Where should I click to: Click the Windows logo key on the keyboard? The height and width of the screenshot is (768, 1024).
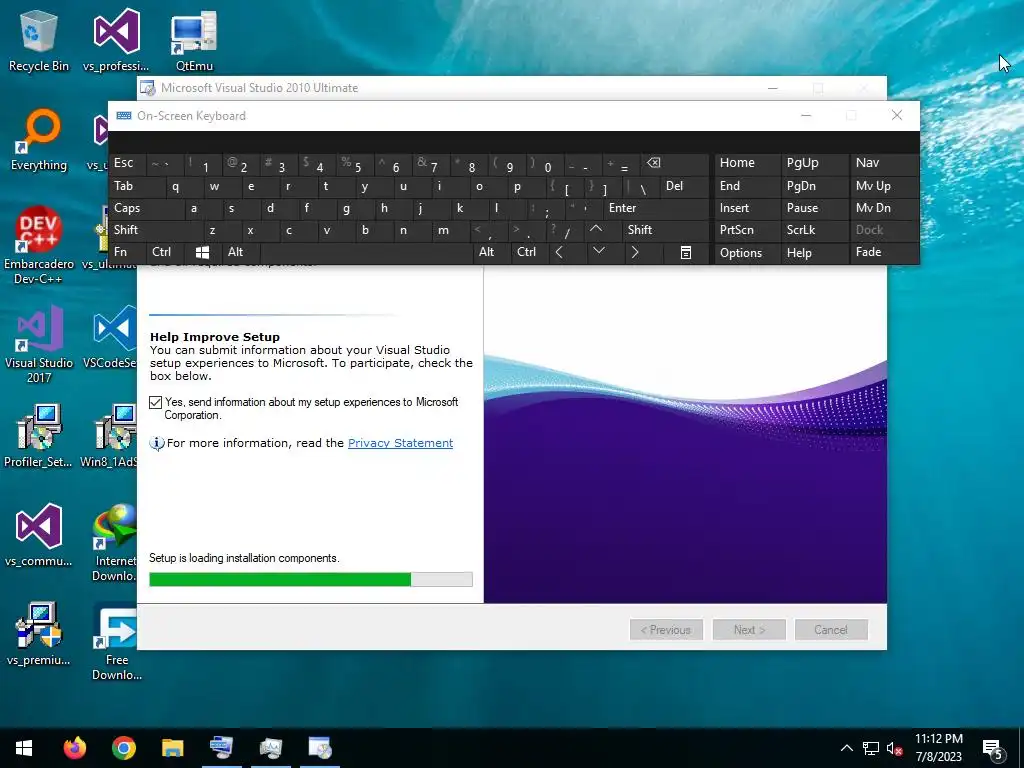[x=202, y=252]
